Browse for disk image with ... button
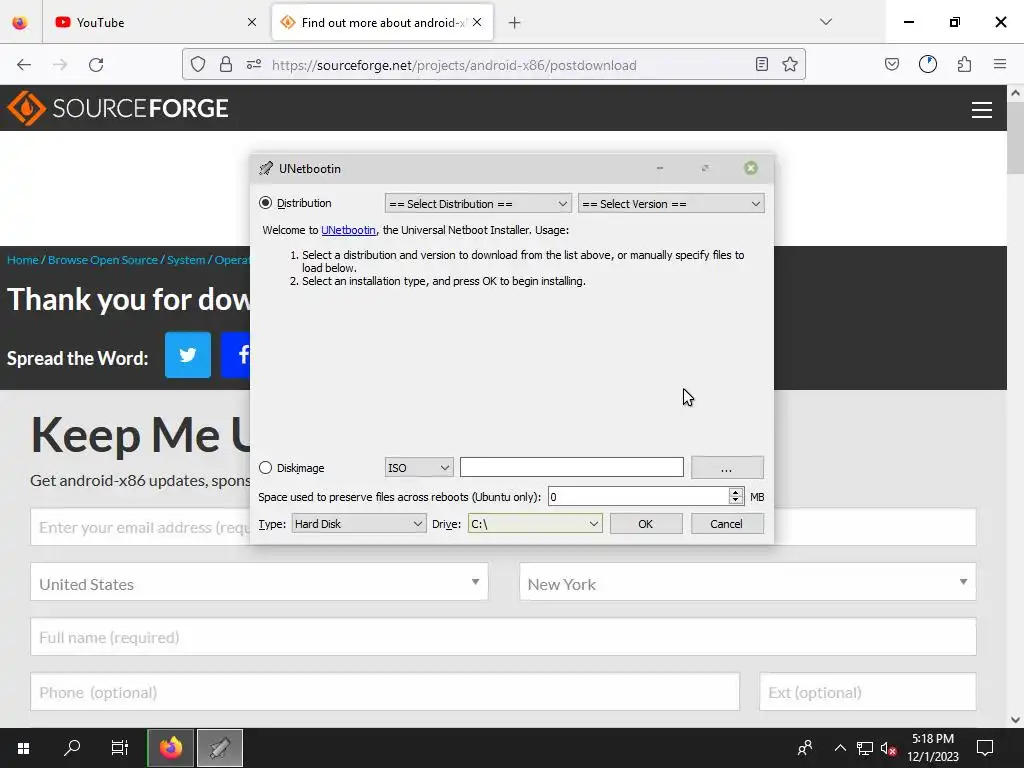Screen dimensions: 1024x768 (727, 468)
